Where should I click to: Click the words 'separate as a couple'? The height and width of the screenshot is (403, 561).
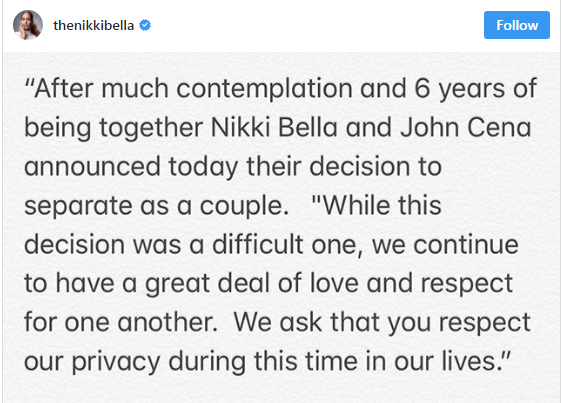point(154,206)
